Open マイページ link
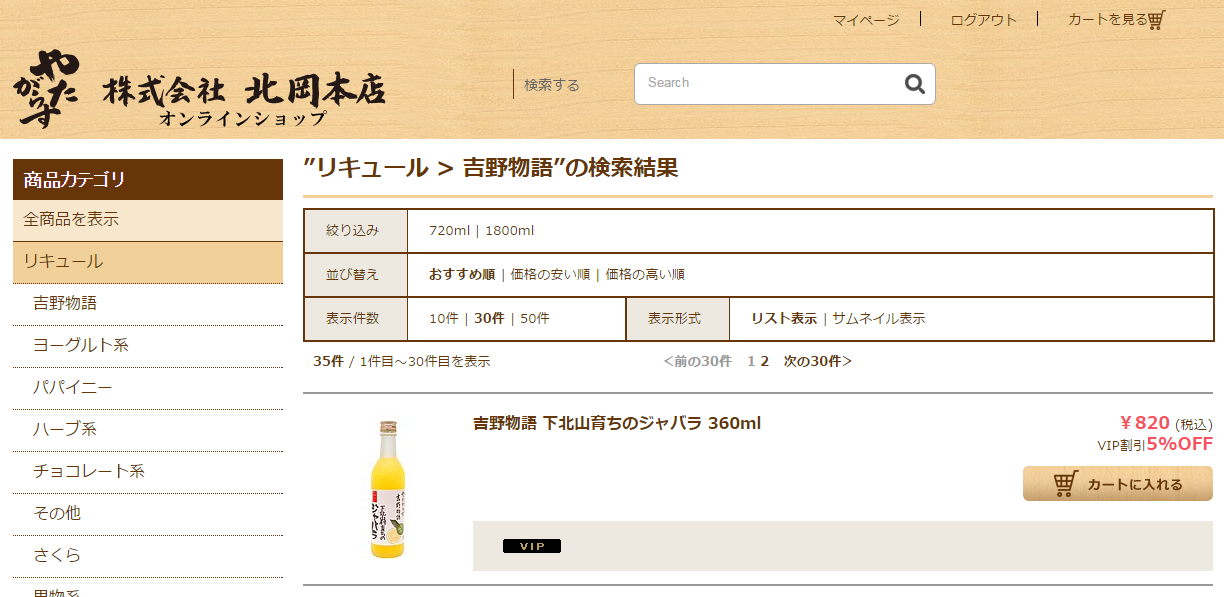This screenshot has width=1224, height=597. [866, 20]
